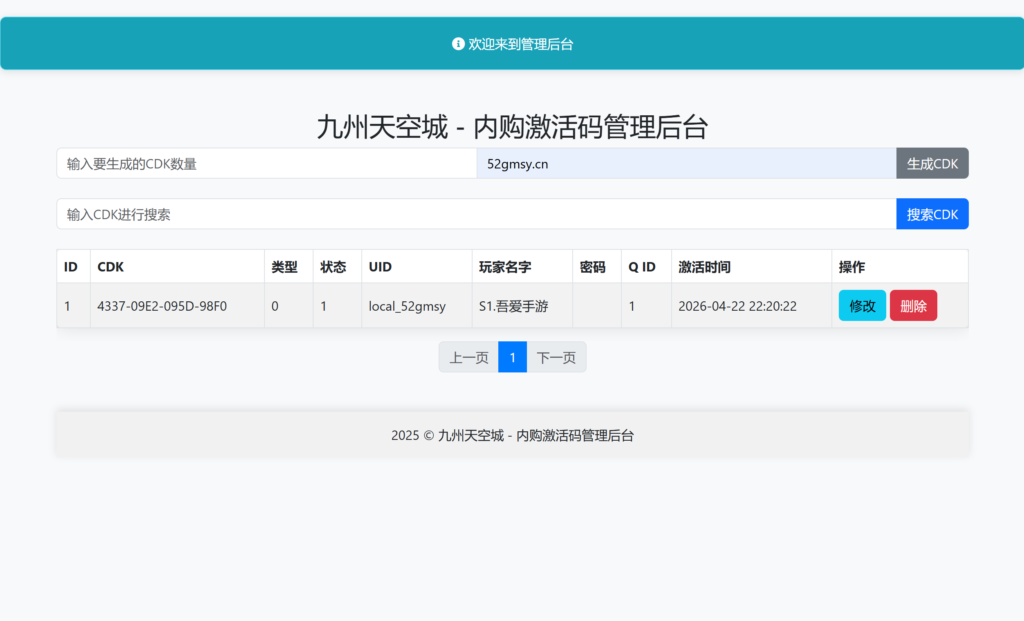Click the UID cell local_52gmsy
Viewport: 1024px width, 621px height.
[x=407, y=306]
